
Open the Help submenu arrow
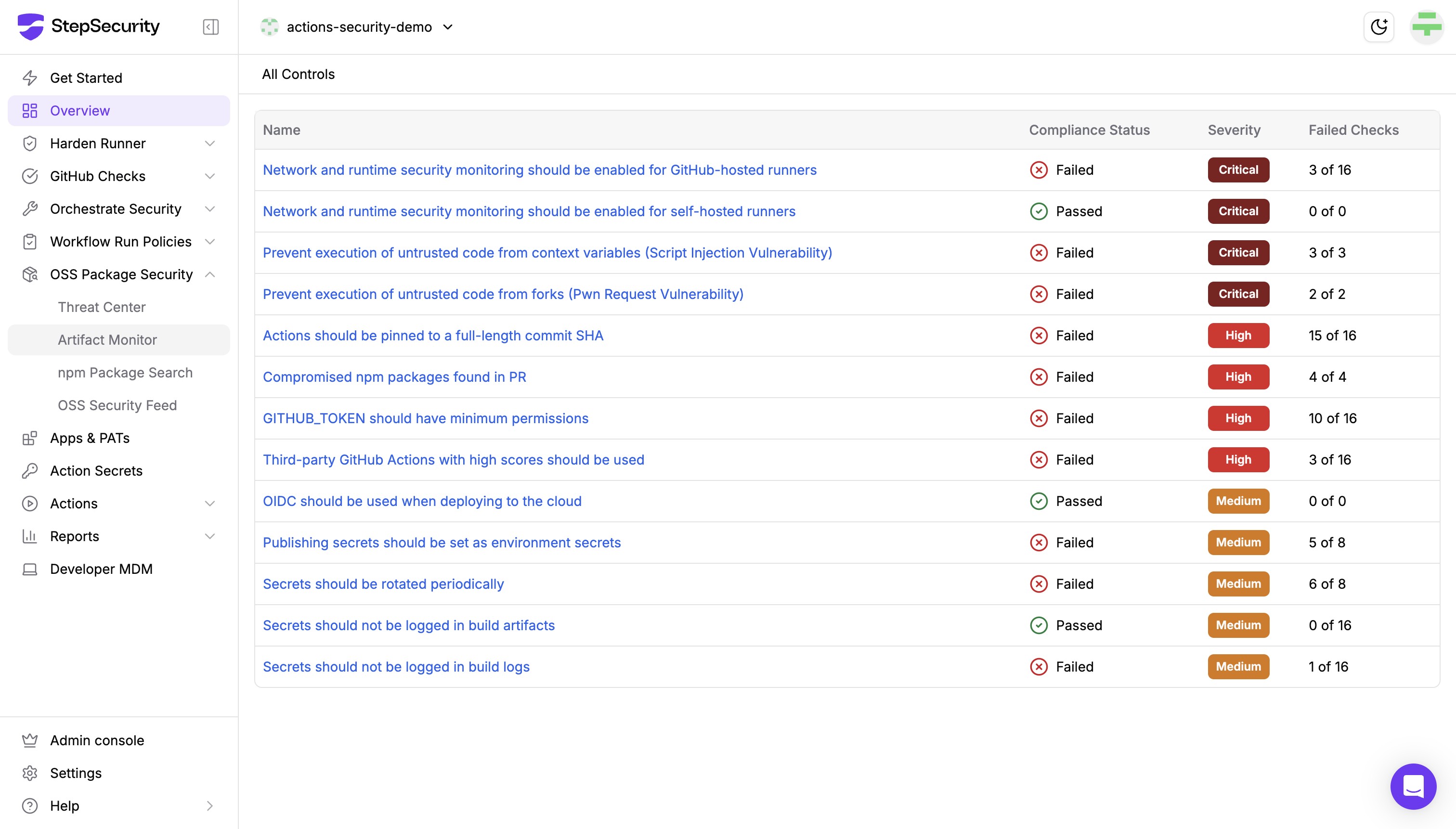(209, 806)
